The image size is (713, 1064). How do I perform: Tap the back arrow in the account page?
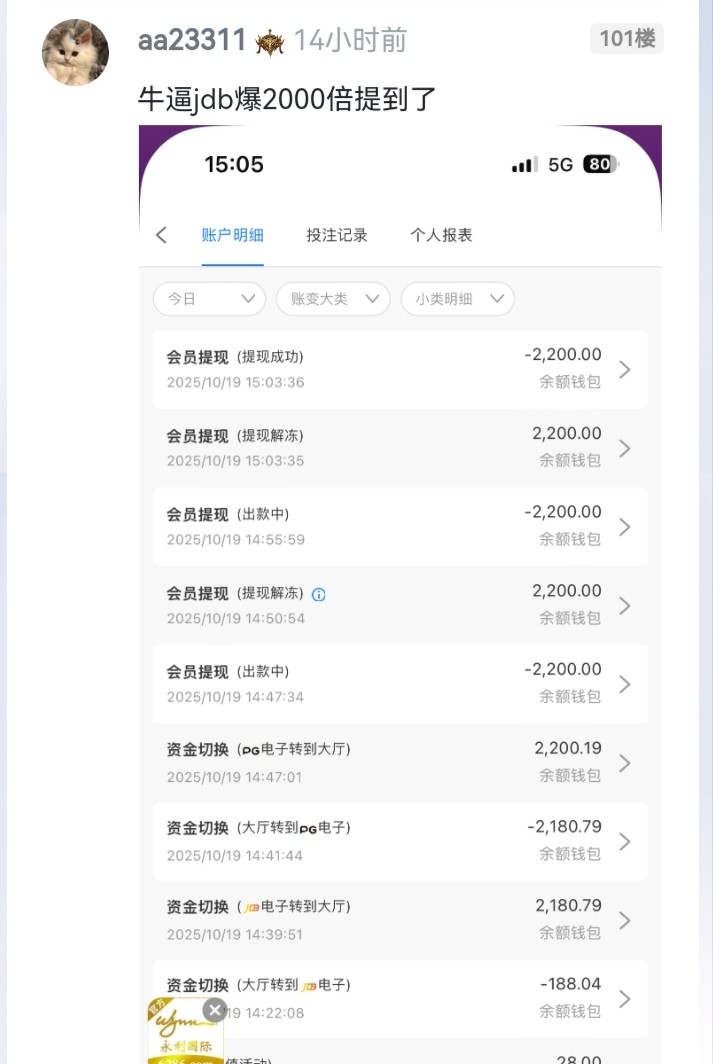(x=162, y=235)
